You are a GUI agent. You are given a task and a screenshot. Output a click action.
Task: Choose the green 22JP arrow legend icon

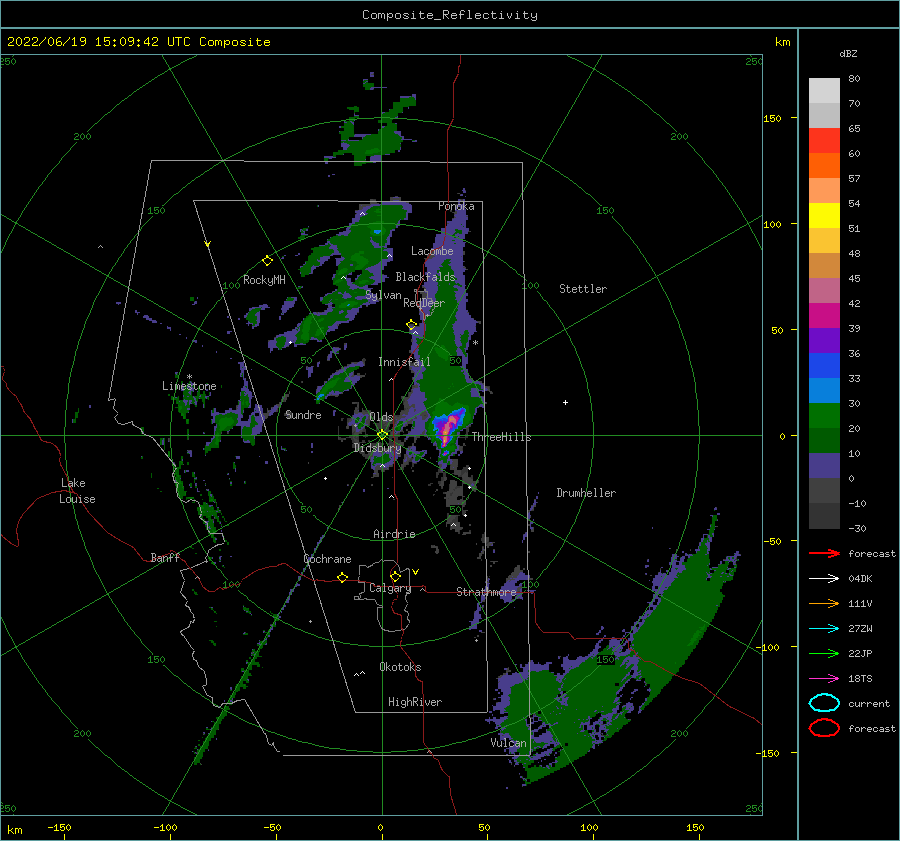click(x=824, y=653)
